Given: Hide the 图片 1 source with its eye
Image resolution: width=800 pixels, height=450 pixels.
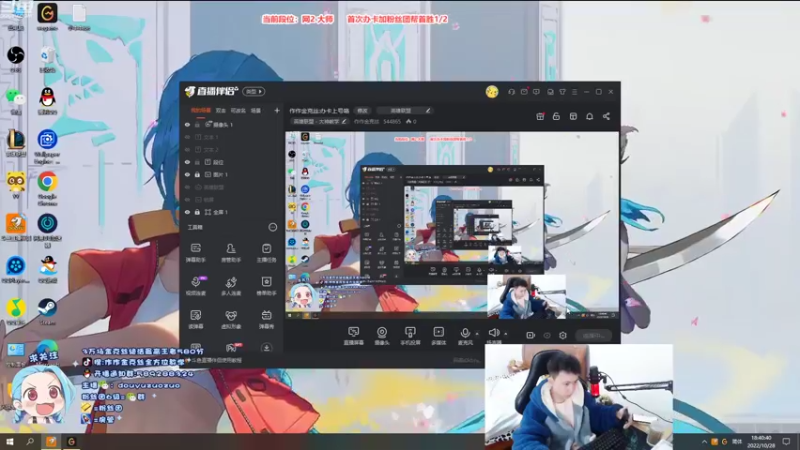Looking at the screenshot, I should [187, 174].
